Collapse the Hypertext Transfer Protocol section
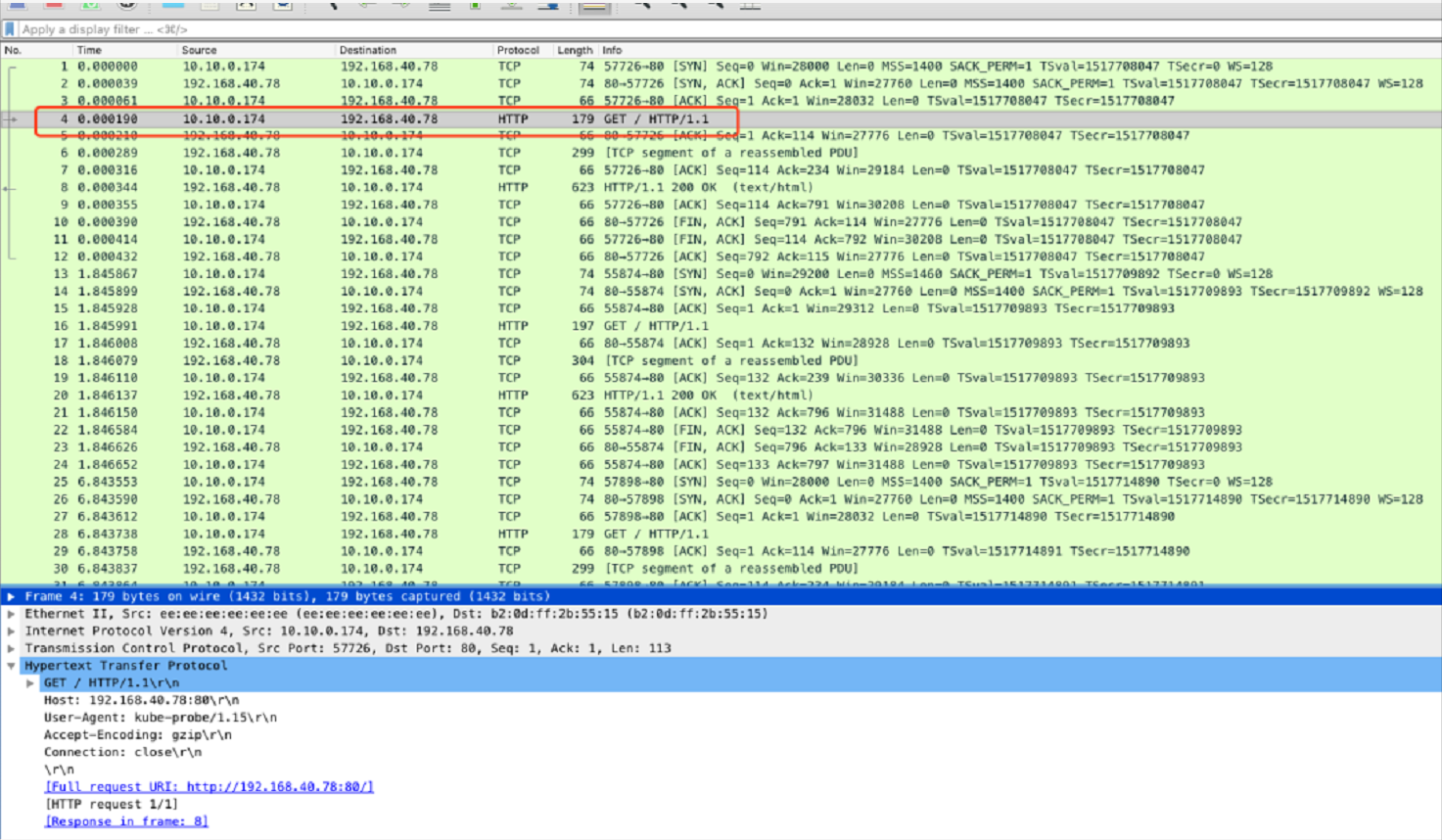Screen dimensions: 1442x840 point(11,666)
